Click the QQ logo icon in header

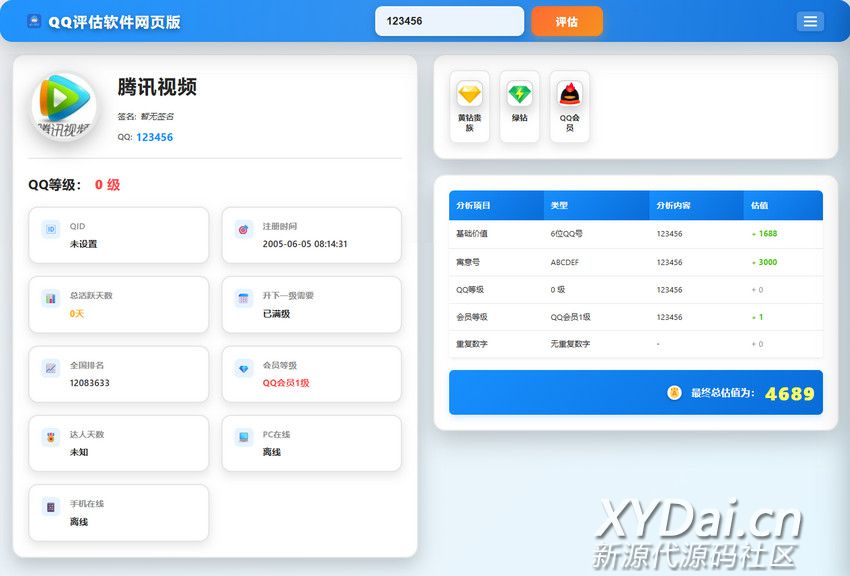point(34,21)
